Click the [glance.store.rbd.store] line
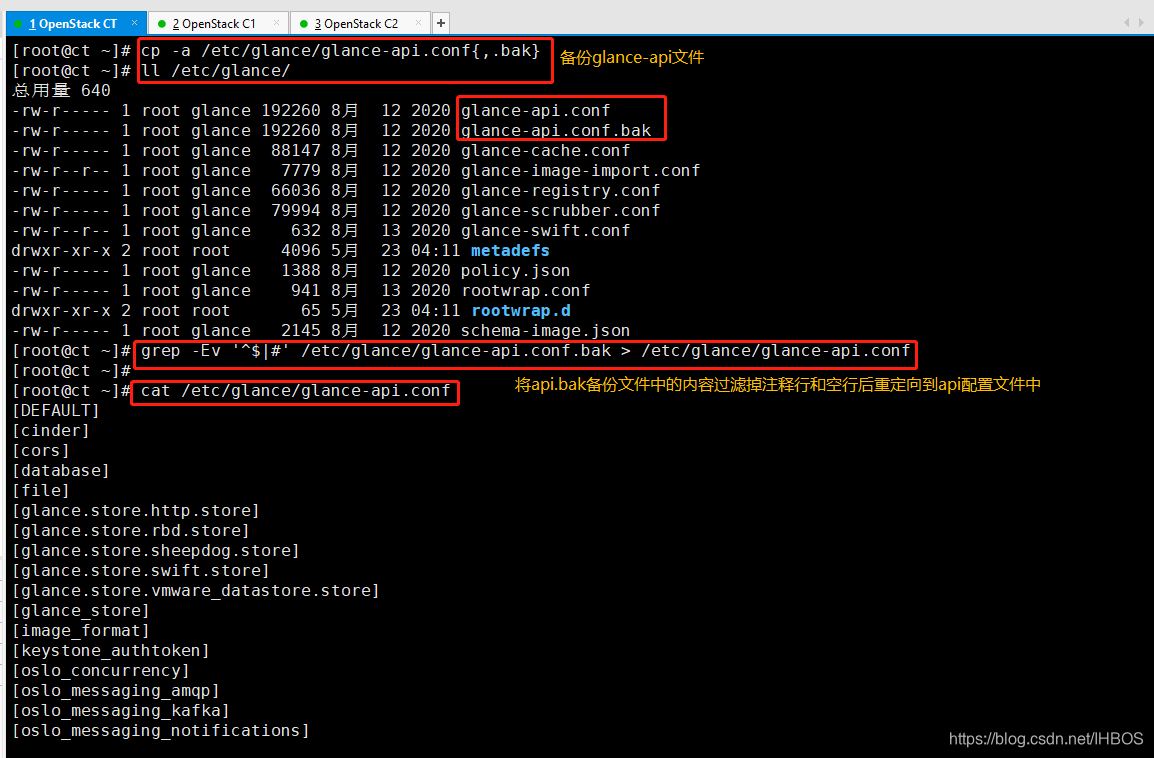This screenshot has height=758, width=1154. [x=130, y=530]
